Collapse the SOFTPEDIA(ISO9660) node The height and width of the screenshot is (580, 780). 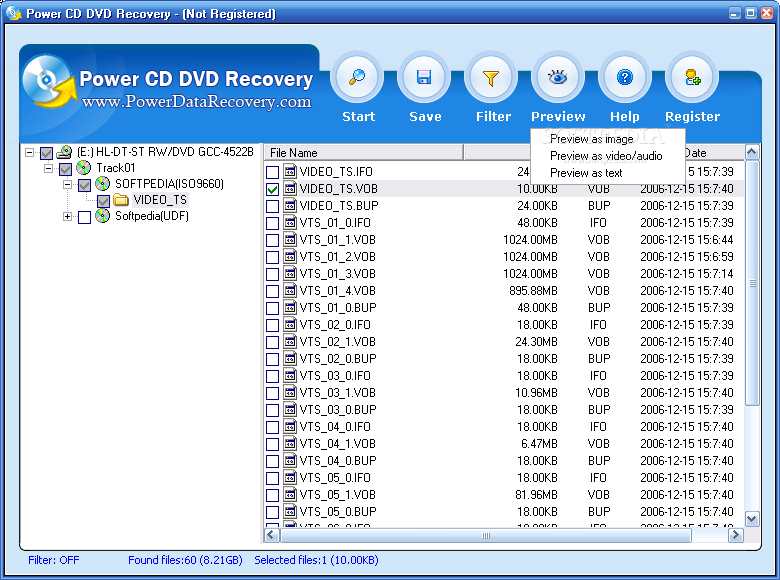pos(67,185)
